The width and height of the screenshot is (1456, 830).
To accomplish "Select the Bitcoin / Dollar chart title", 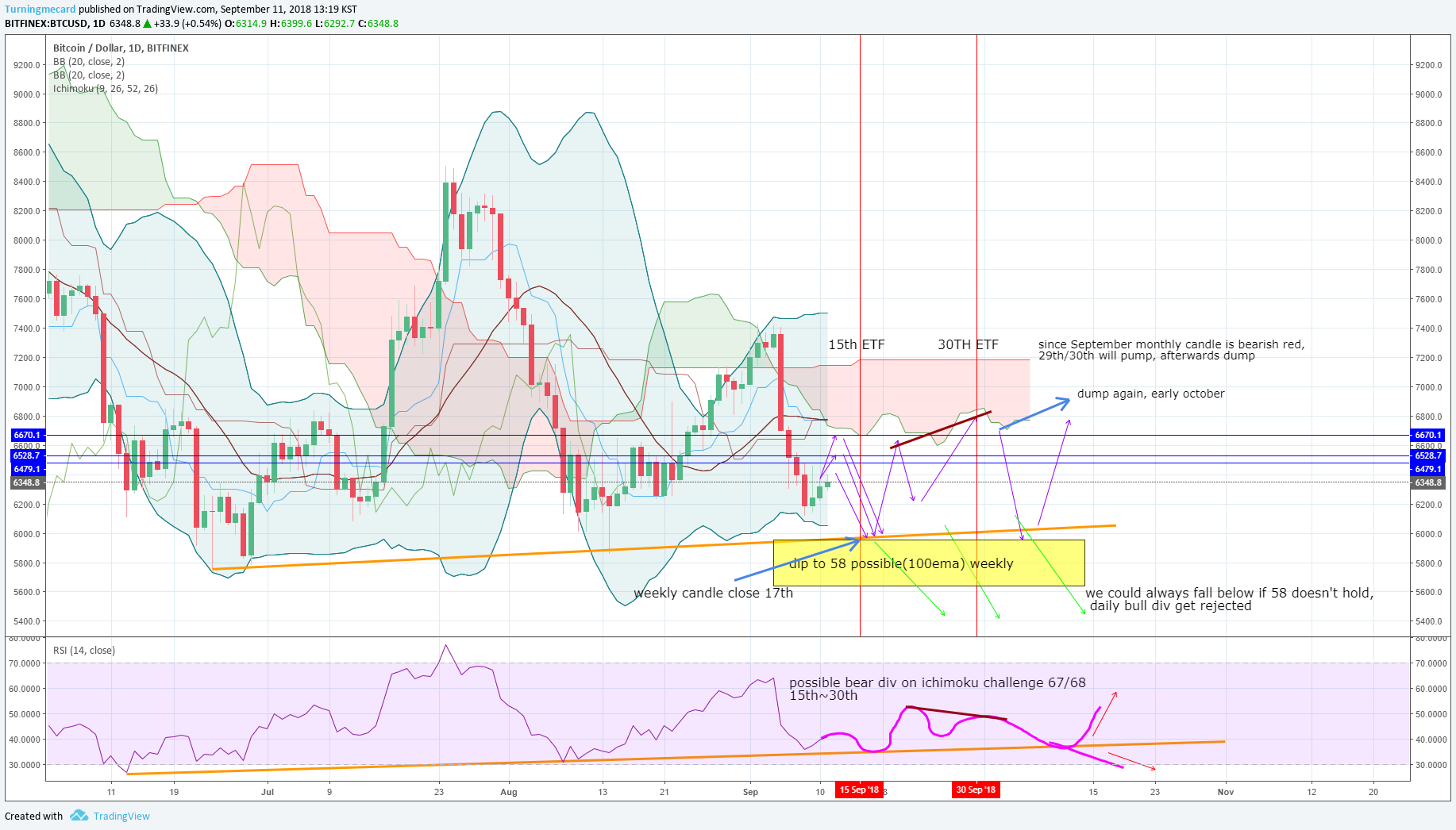I will click(121, 48).
